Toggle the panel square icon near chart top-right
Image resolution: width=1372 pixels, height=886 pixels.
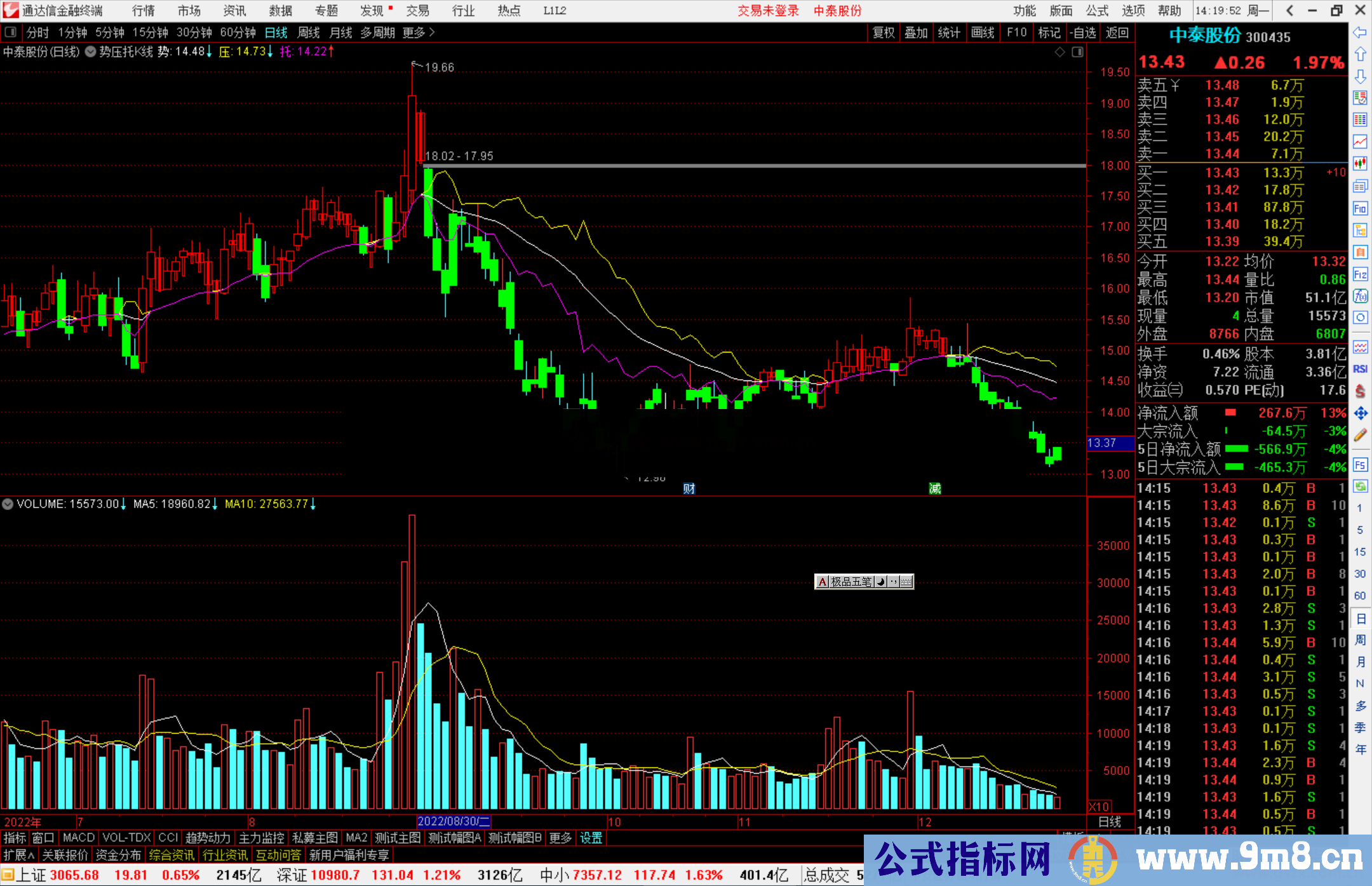(1077, 52)
